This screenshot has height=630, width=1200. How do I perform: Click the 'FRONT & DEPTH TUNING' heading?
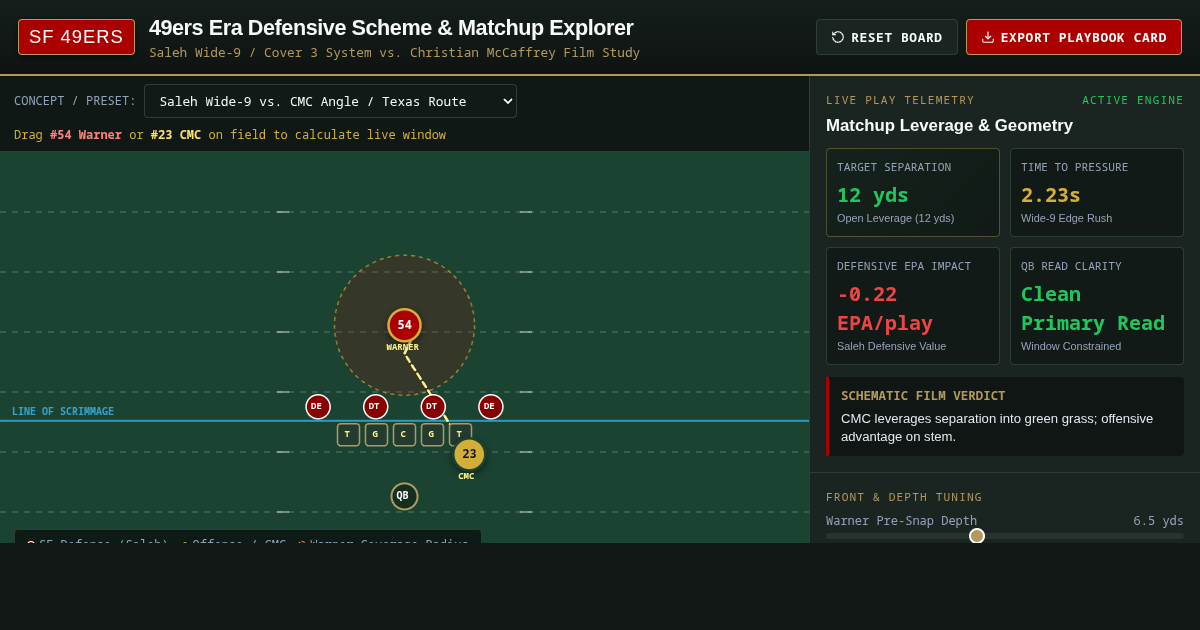point(904,497)
